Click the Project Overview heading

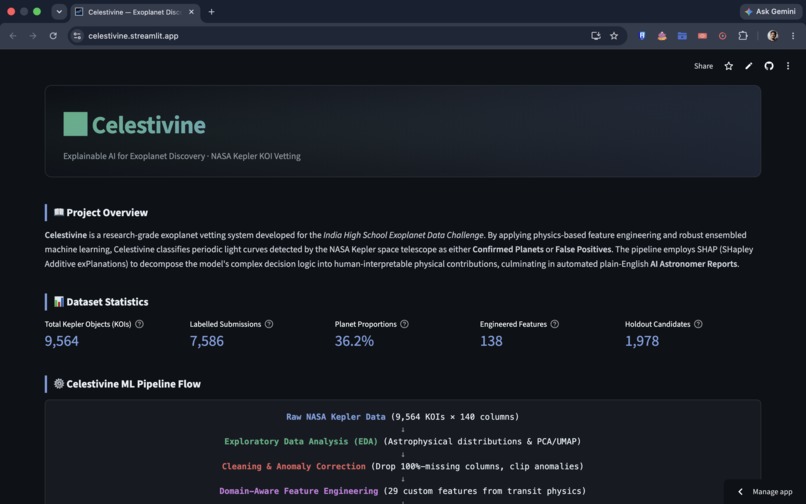click(107, 212)
